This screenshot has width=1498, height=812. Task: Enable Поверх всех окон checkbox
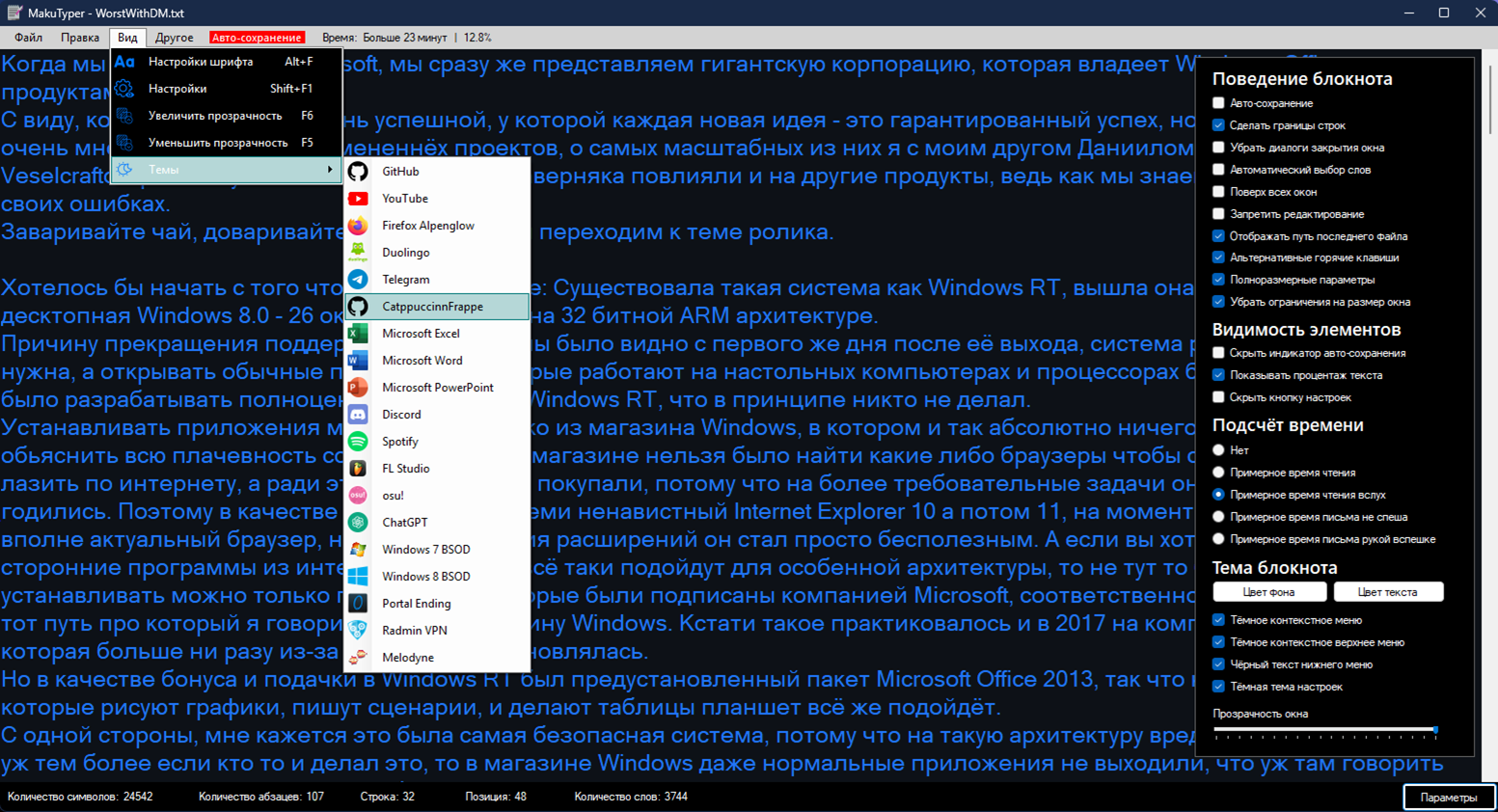click(x=1218, y=192)
